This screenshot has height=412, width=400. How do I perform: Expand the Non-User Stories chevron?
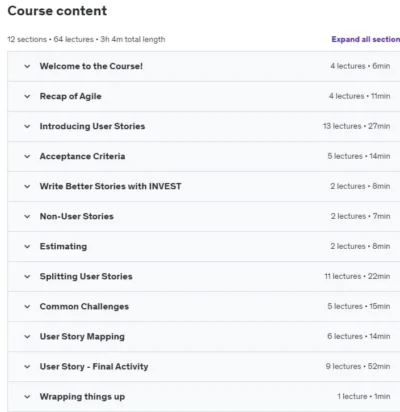[27, 216]
